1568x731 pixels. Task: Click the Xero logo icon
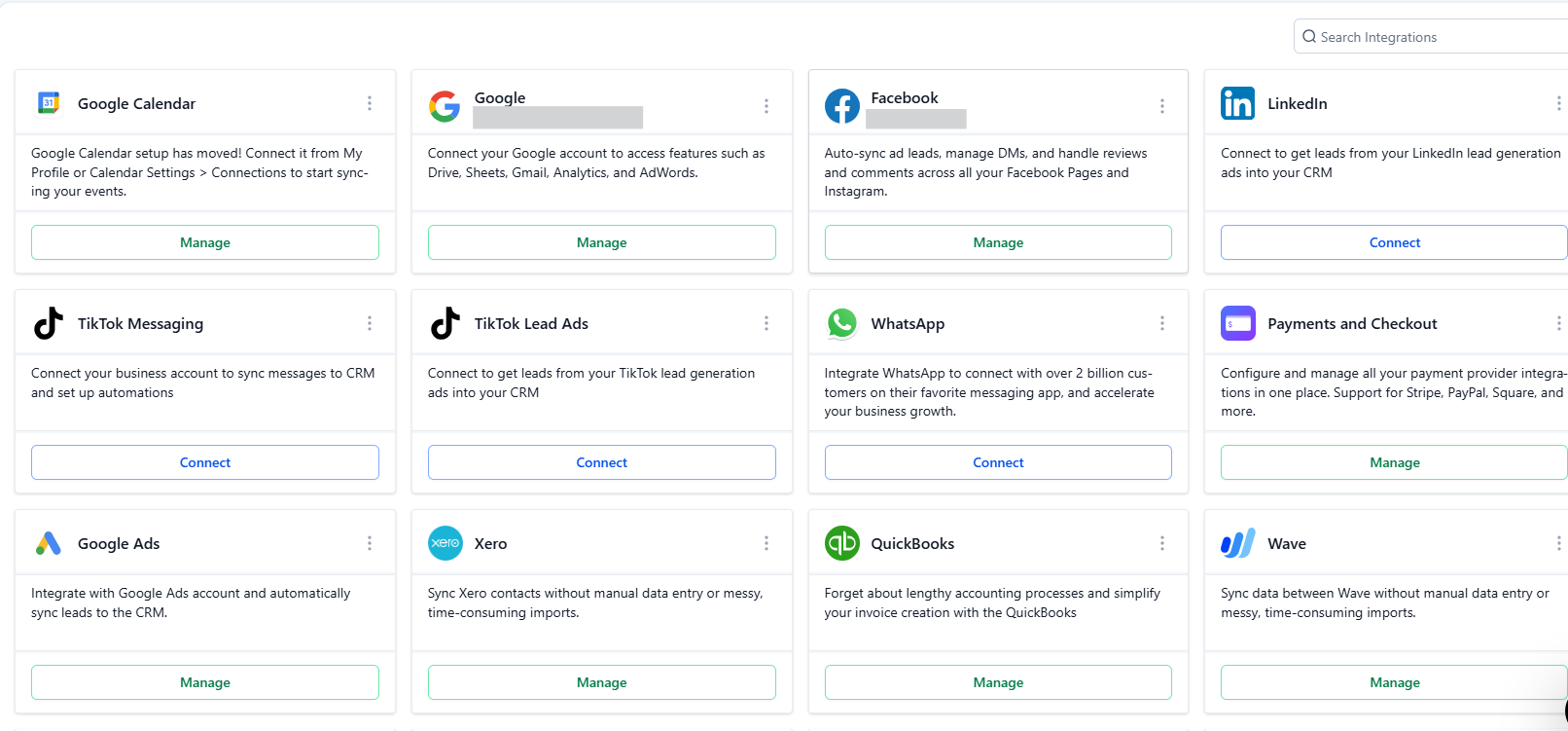445,543
